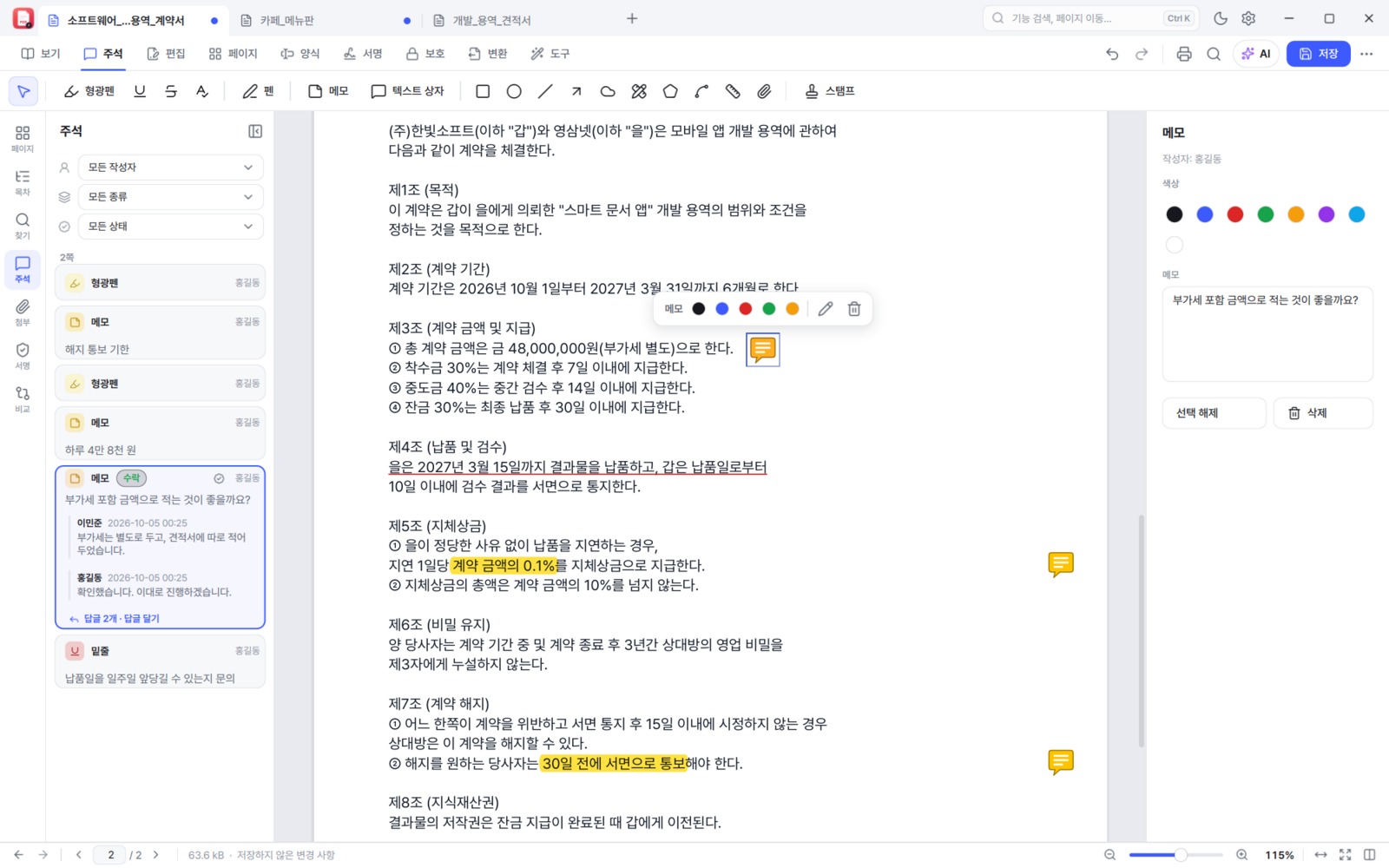Toggle fullscreen view in status bar
1389x868 pixels.
(x=1345, y=855)
